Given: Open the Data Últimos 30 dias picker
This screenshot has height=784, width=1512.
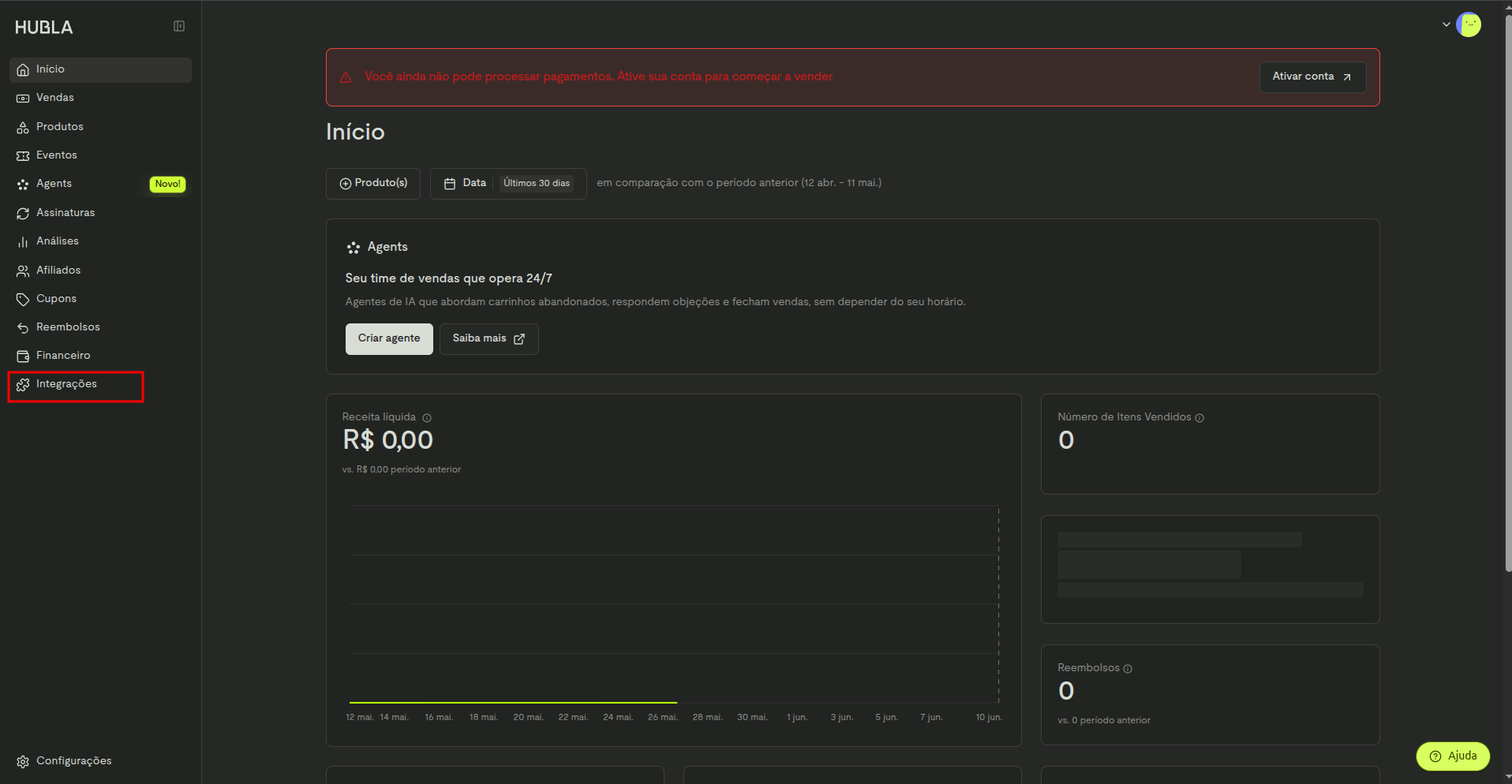Looking at the screenshot, I should click(x=508, y=184).
